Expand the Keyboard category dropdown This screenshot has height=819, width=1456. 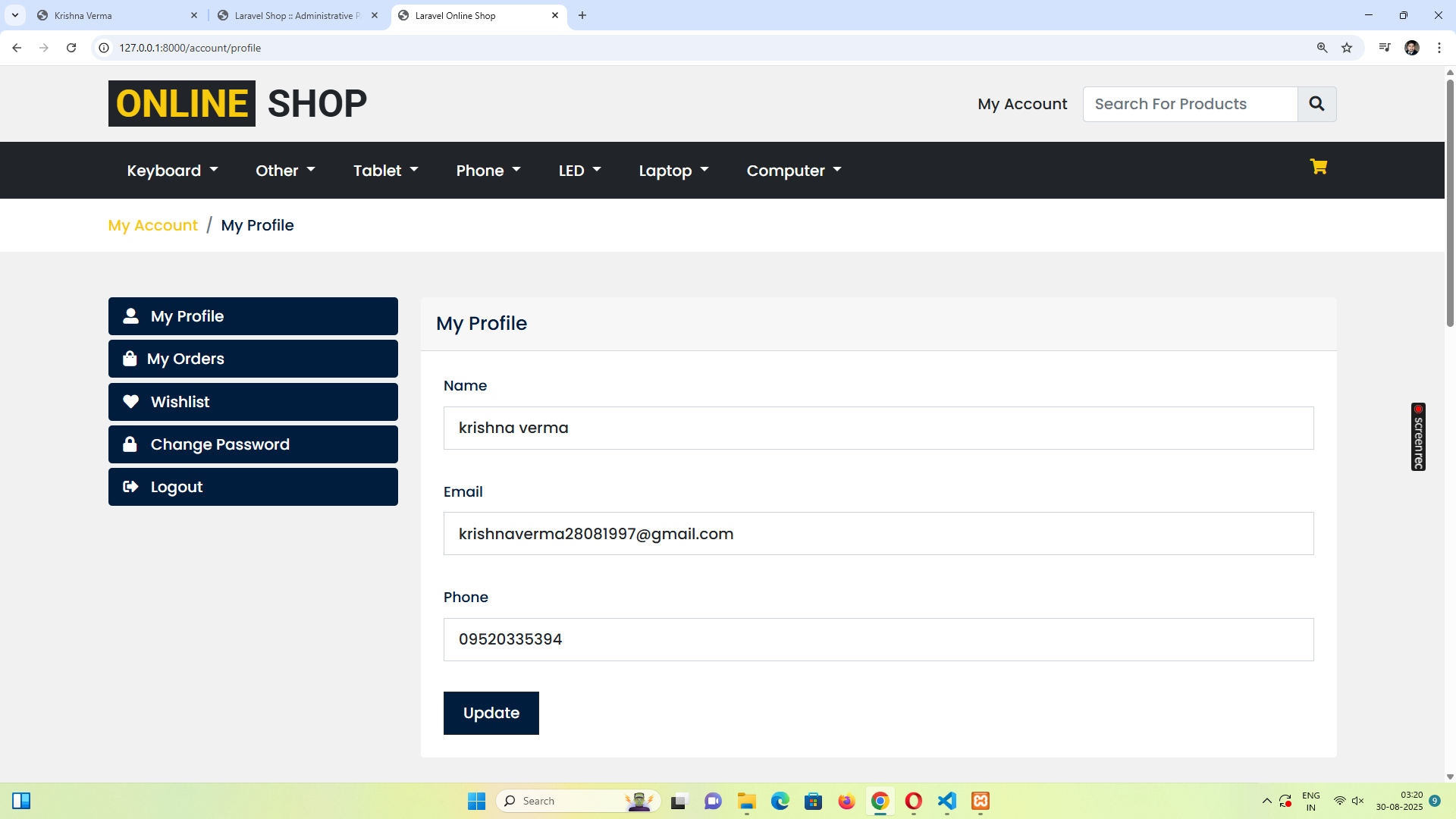(x=172, y=171)
